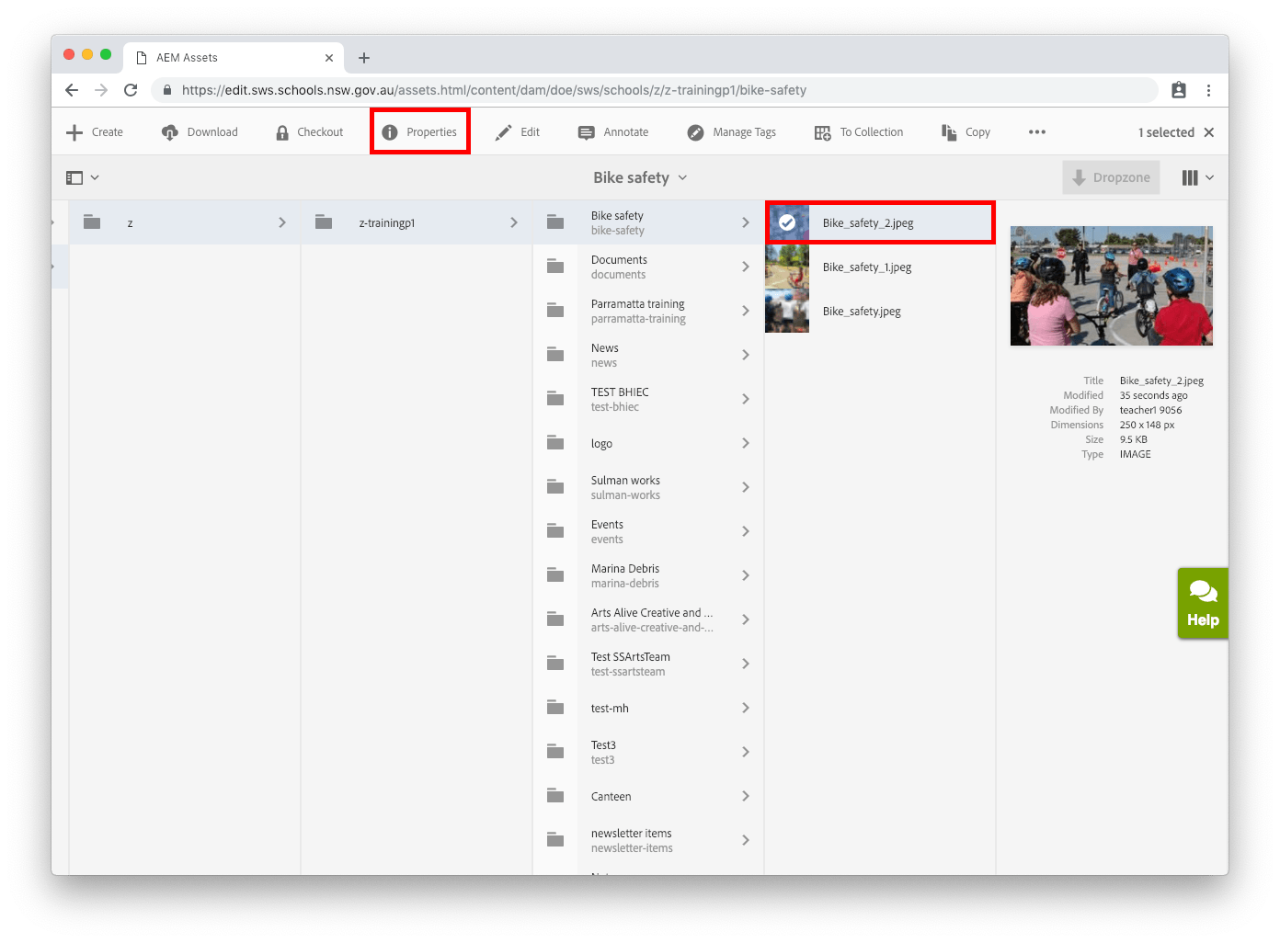
Task: Select the Test3 folder icon
Action: 555,752
